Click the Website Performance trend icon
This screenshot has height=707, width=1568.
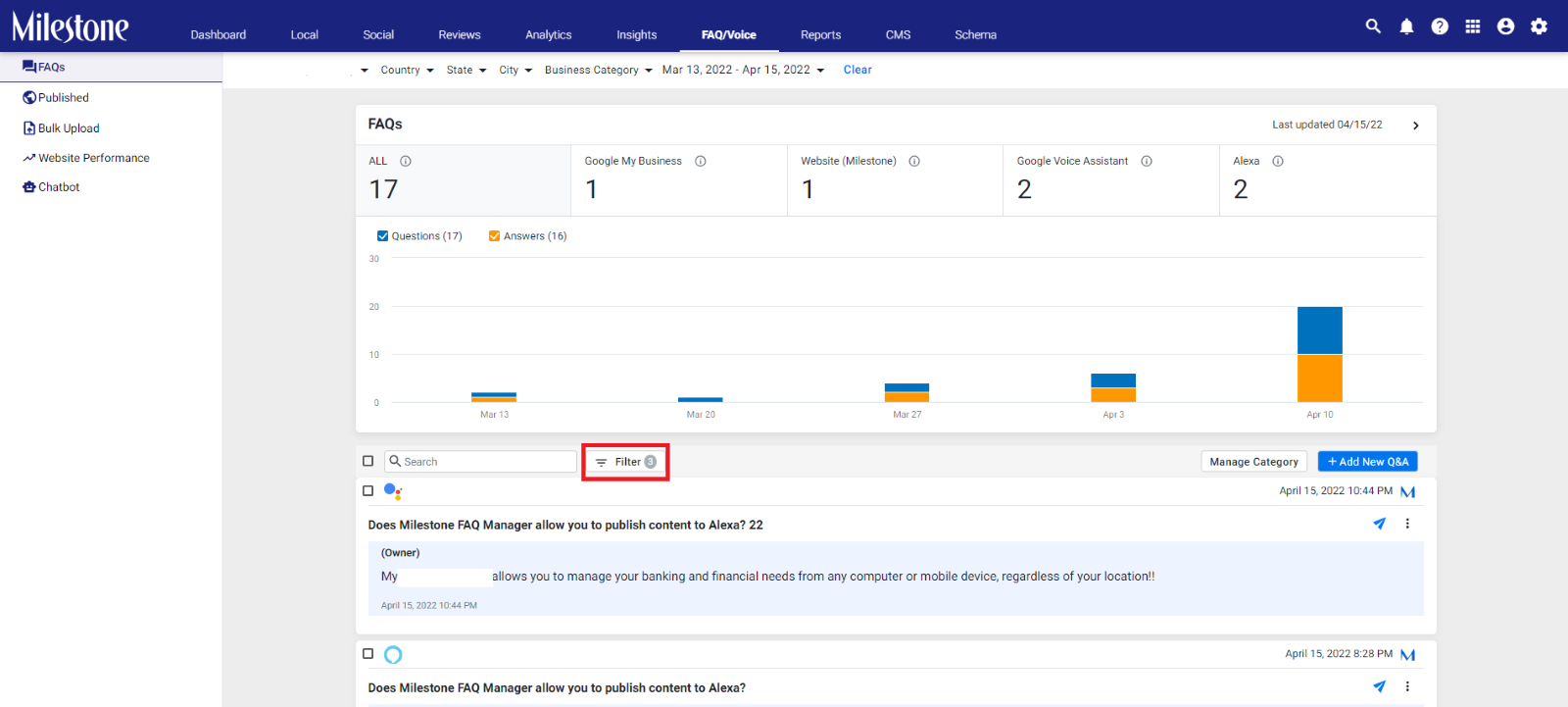29,158
